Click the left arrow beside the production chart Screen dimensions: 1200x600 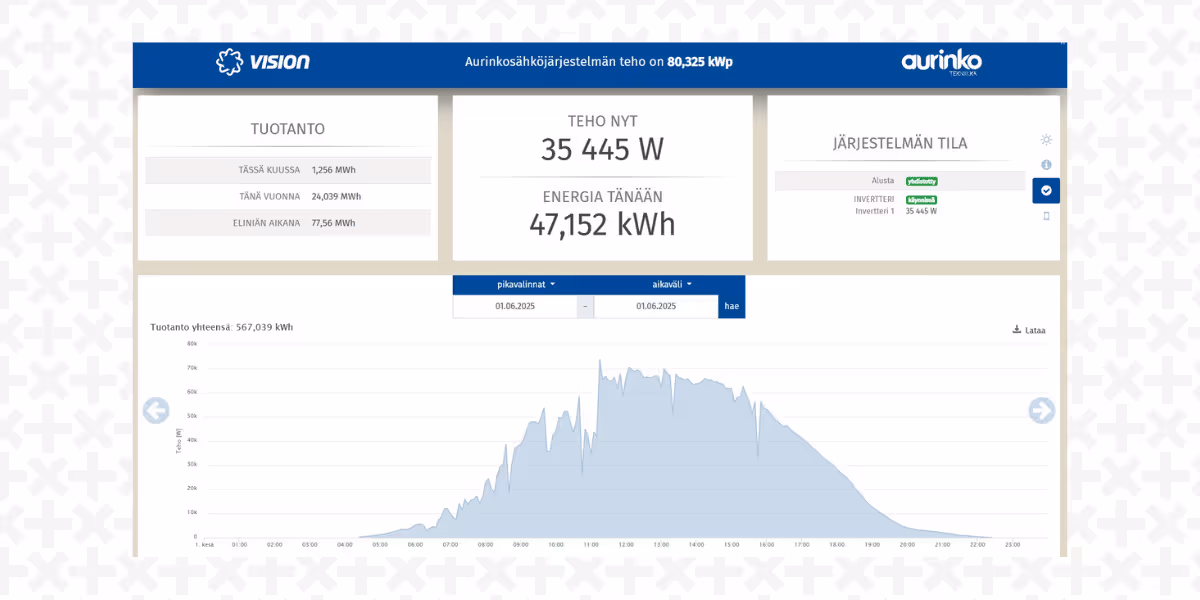click(x=156, y=411)
